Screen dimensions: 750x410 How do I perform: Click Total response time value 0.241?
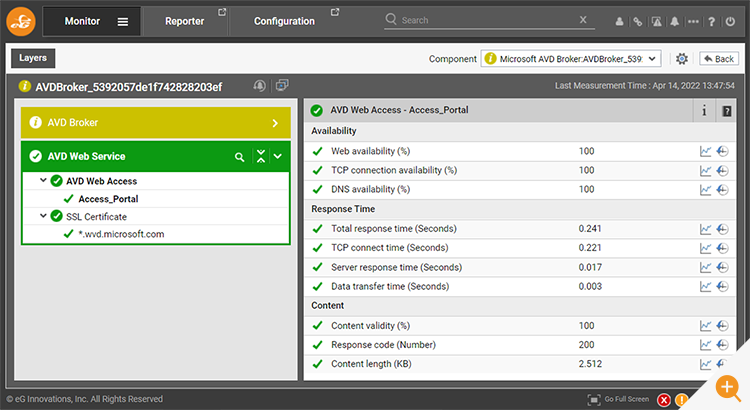590,229
